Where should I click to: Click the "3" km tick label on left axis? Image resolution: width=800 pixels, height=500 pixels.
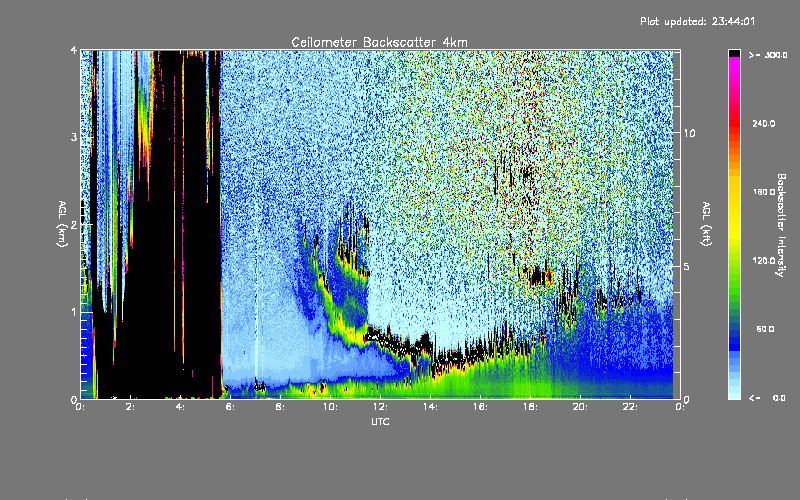click(x=74, y=137)
